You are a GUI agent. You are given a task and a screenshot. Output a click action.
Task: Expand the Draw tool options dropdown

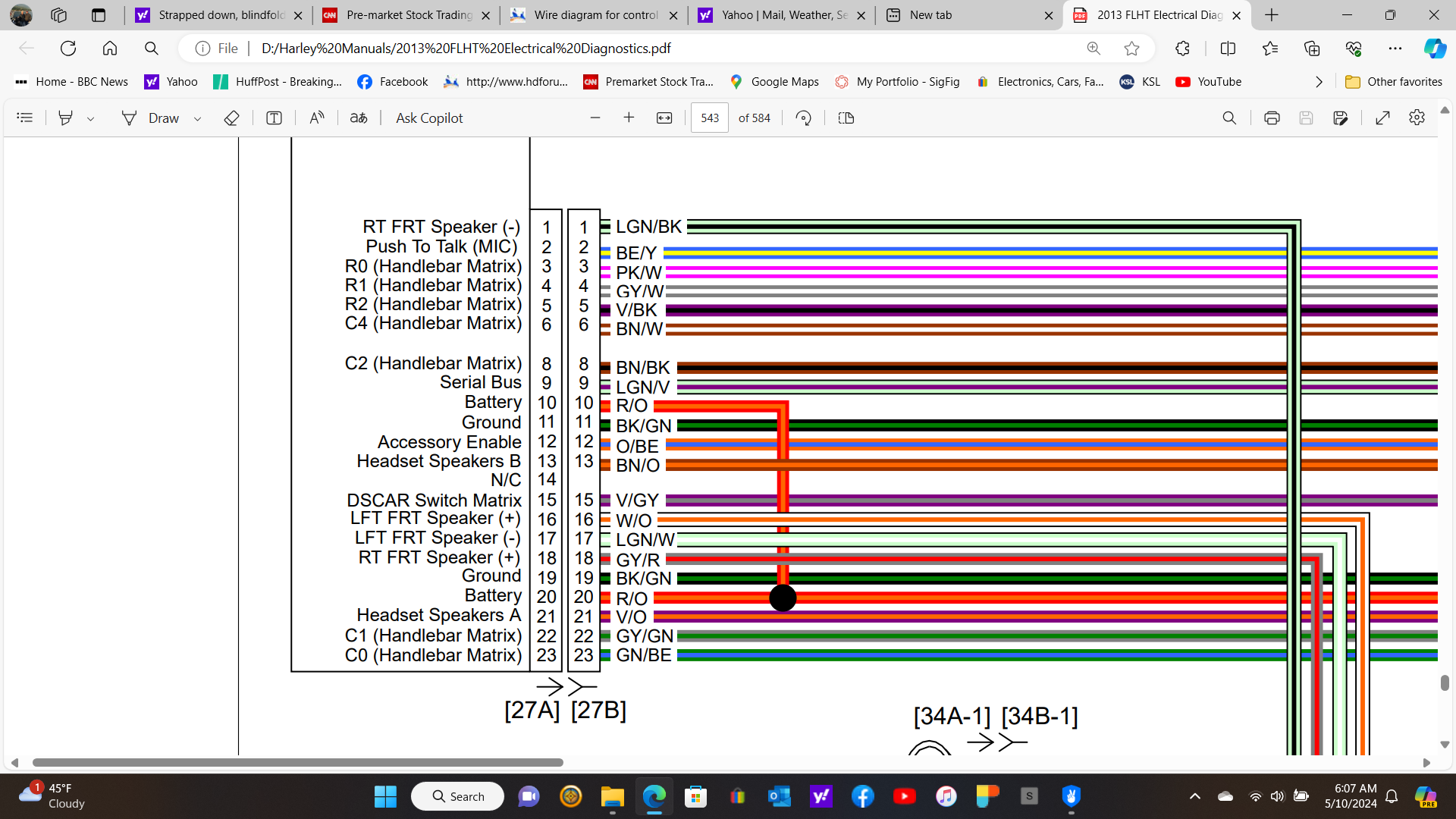click(198, 118)
